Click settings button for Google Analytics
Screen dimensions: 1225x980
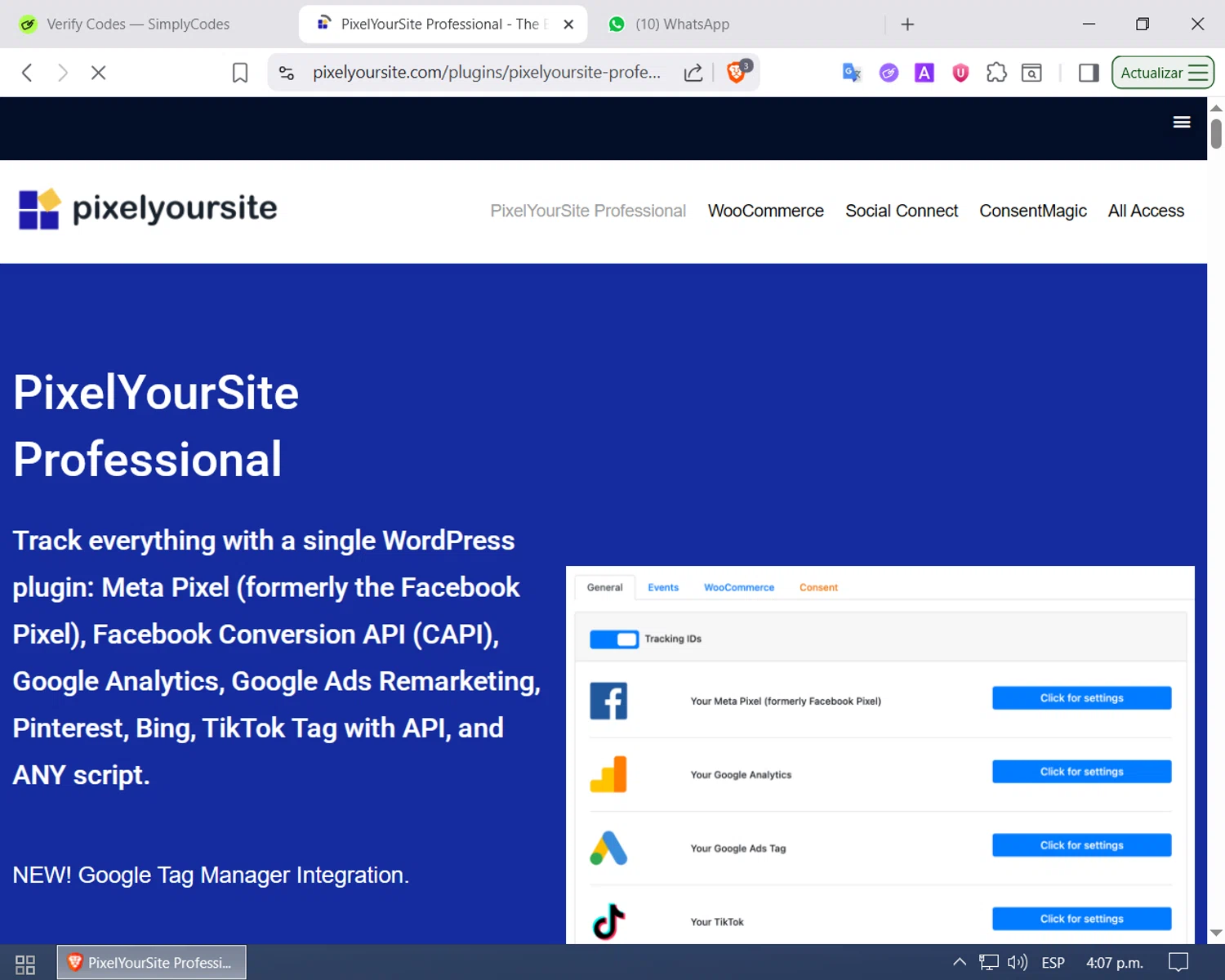pos(1081,772)
